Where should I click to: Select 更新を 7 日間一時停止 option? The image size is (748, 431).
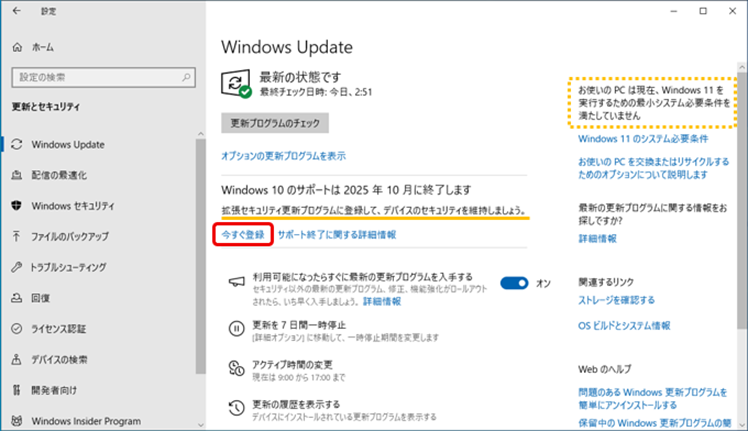point(299,325)
